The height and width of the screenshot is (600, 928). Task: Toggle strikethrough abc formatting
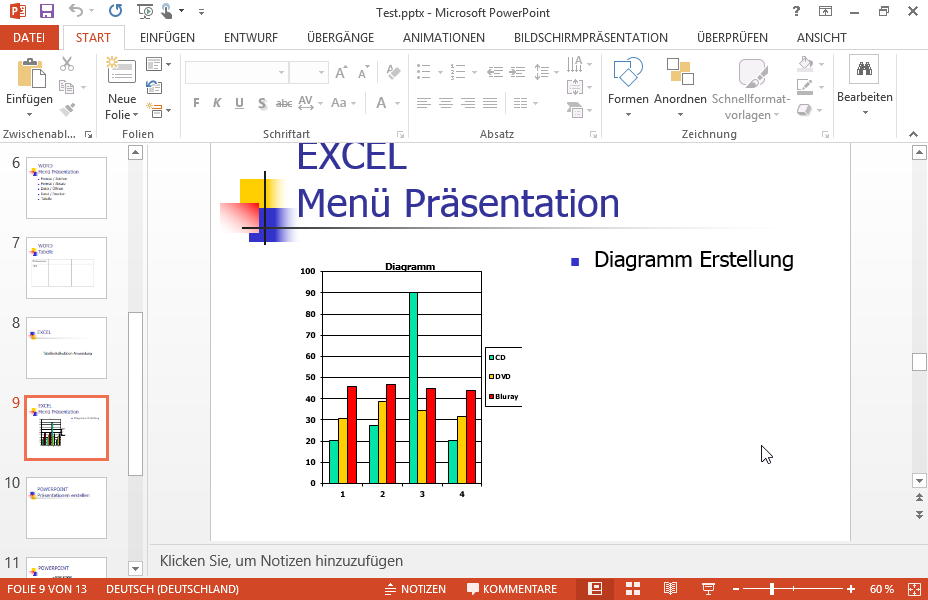pos(284,103)
